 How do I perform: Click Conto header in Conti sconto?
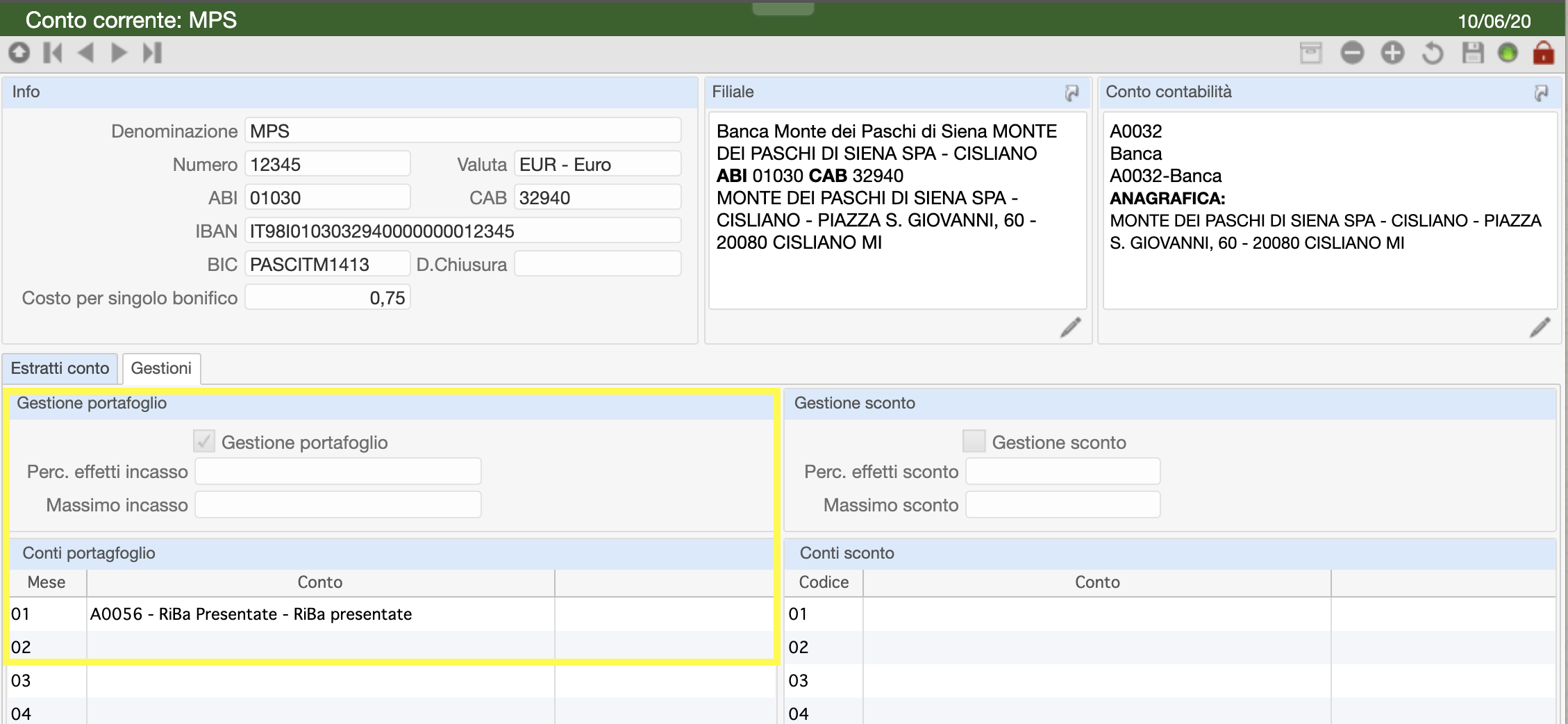click(x=1097, y=582)
